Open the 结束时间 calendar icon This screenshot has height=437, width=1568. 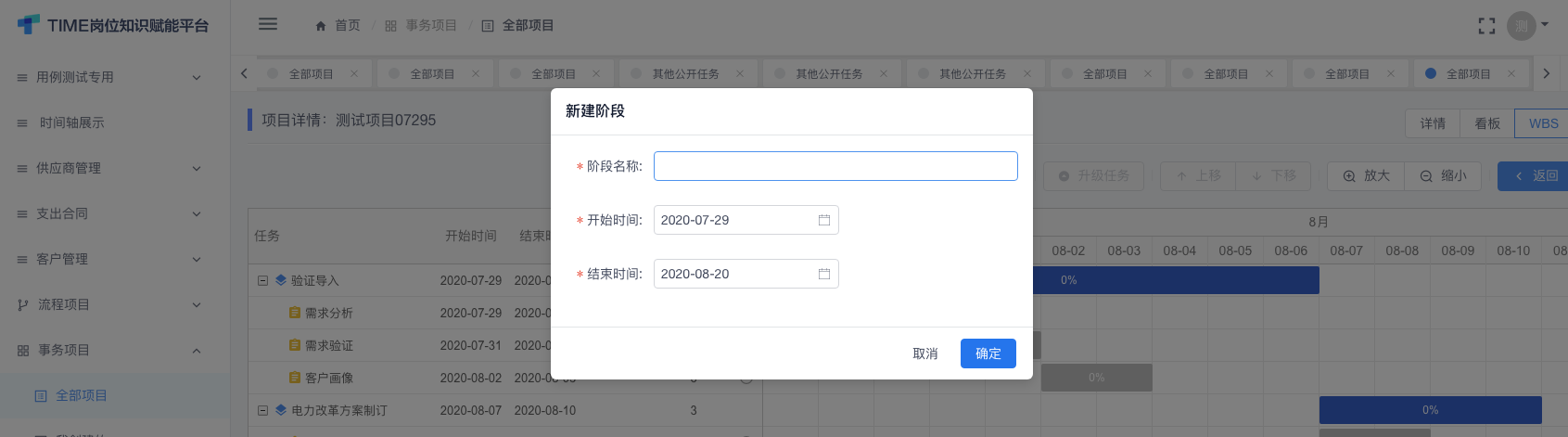(x=823, y=274)
